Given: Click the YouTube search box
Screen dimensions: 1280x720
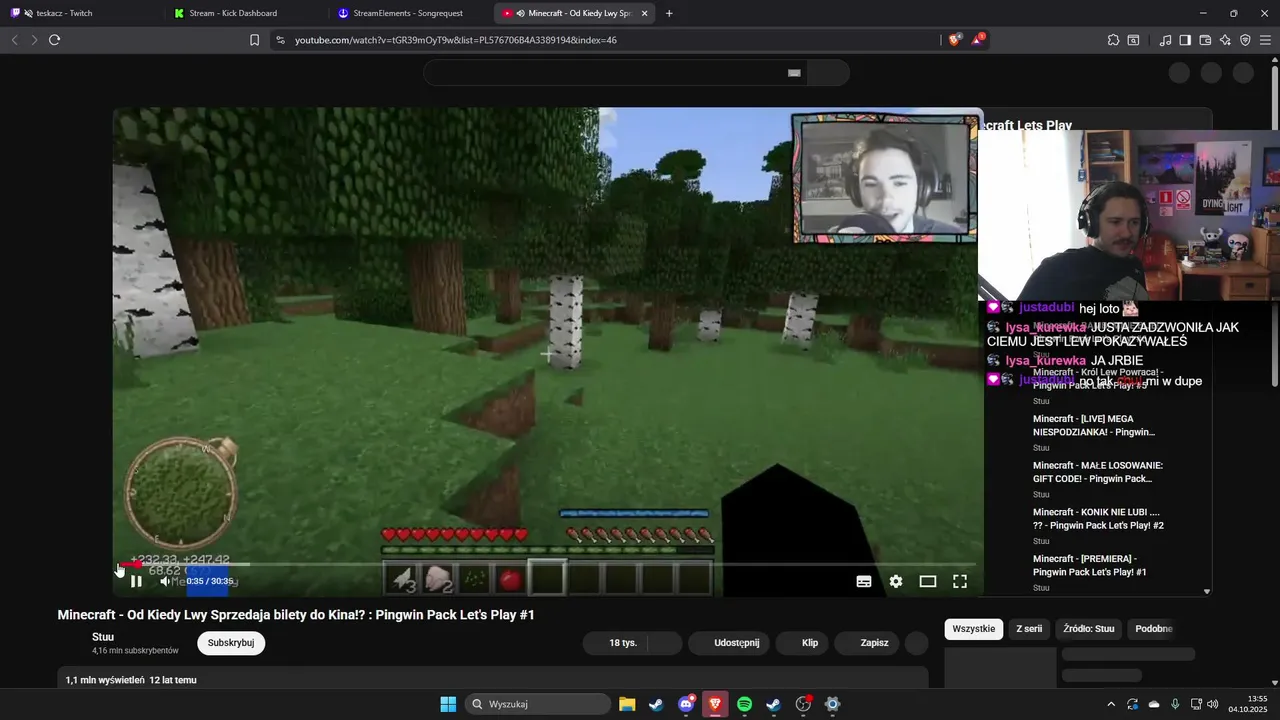Looking at the screenshot, I should click(x=615, y=73).
